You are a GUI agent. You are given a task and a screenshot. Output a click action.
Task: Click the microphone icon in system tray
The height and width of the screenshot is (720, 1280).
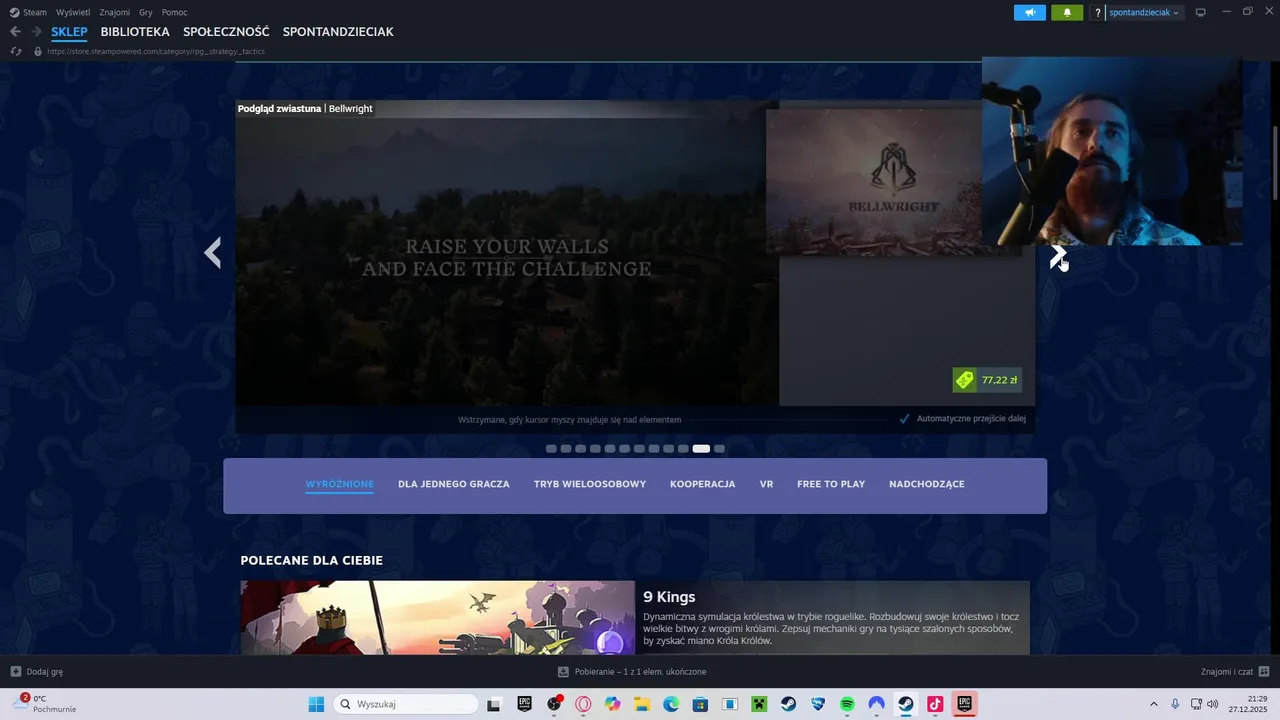1175,704
